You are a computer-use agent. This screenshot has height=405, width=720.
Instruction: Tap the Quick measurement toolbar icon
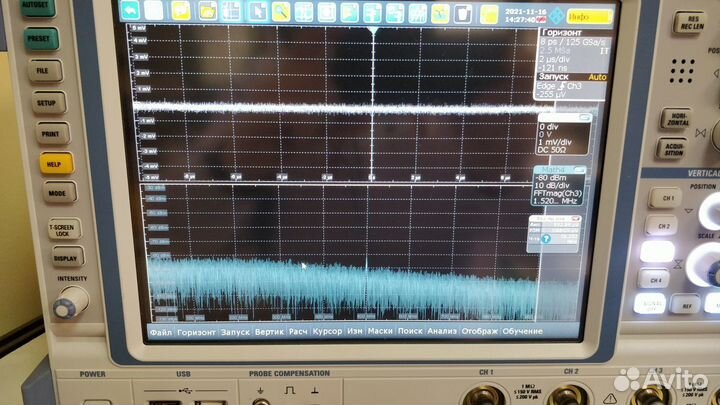point(395,13)
